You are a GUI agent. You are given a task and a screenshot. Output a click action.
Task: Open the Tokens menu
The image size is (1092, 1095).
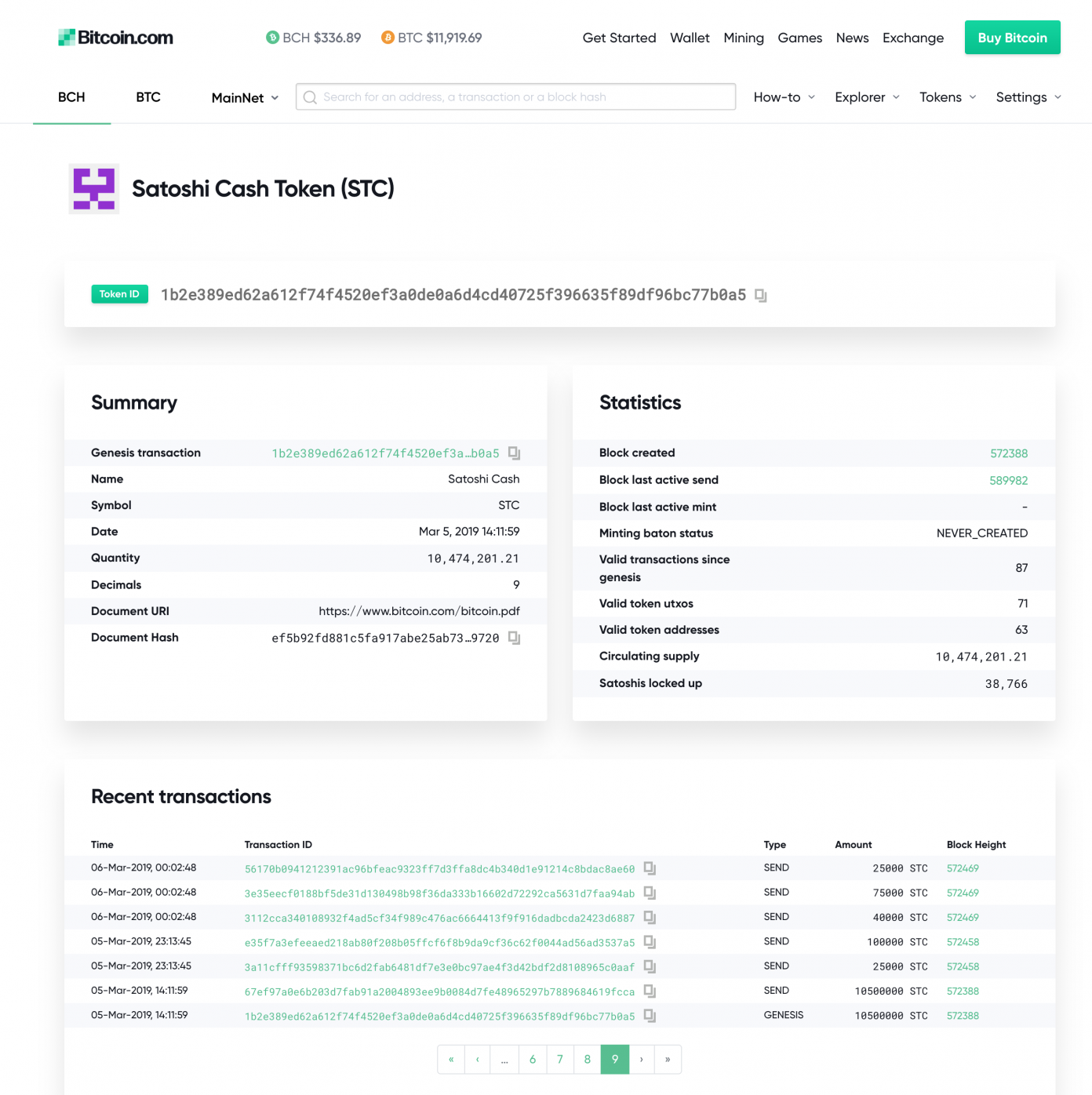tap(947, 97)
